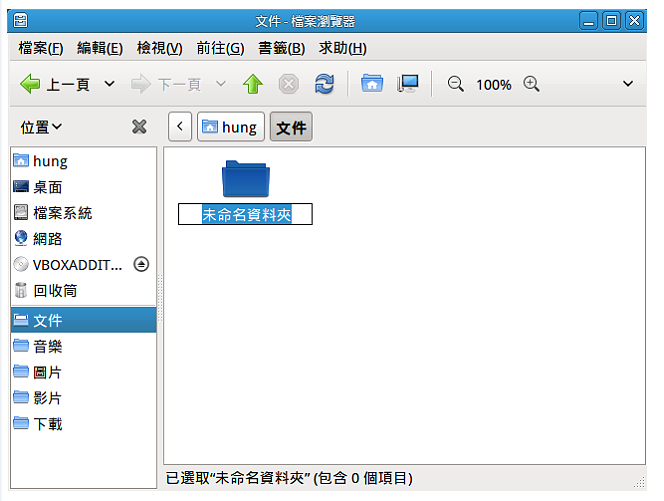Zoom in with the magnifier plus icon

531,84
